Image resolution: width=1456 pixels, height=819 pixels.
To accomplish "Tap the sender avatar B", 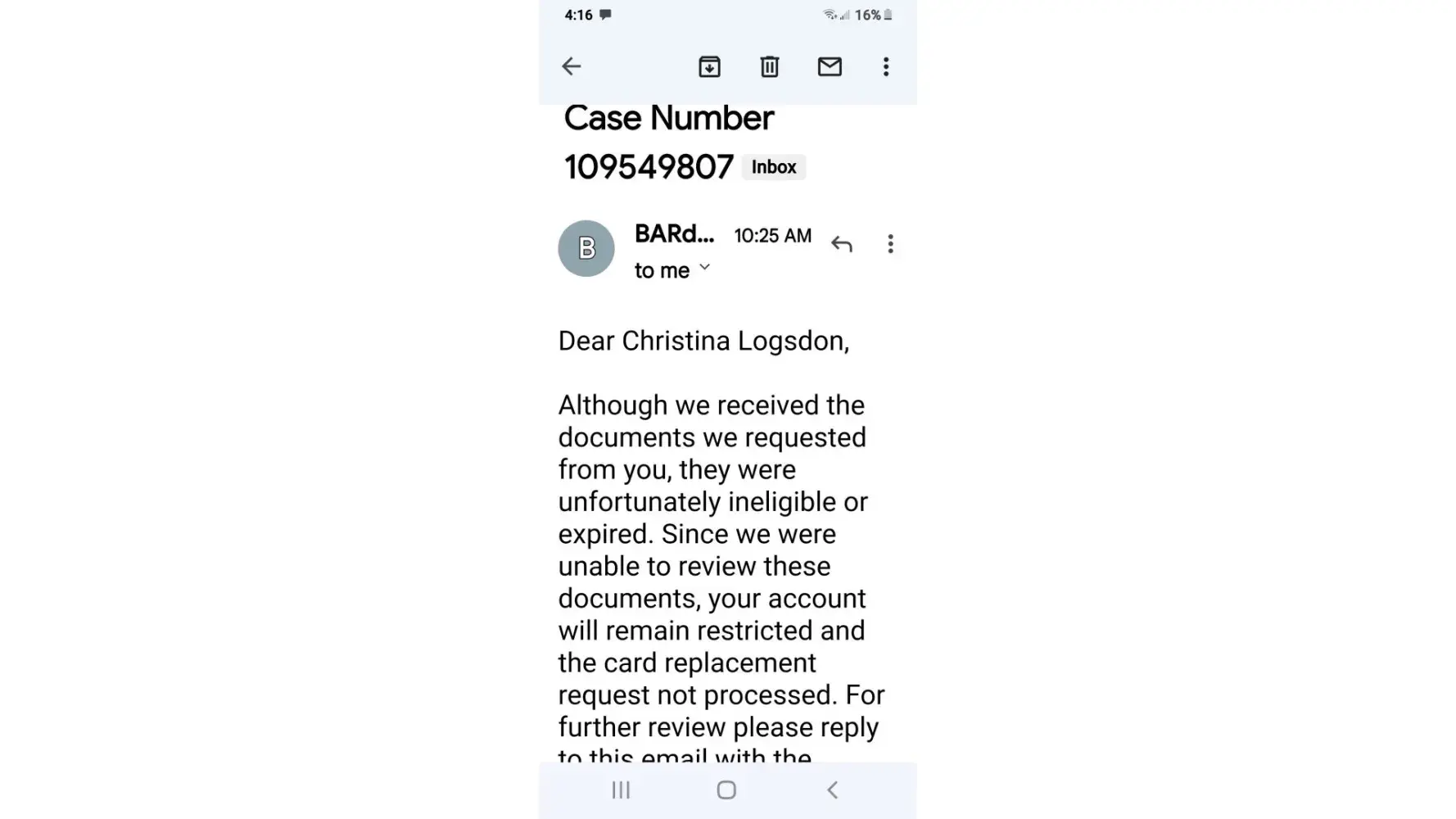I will click(x=586, y=248).
